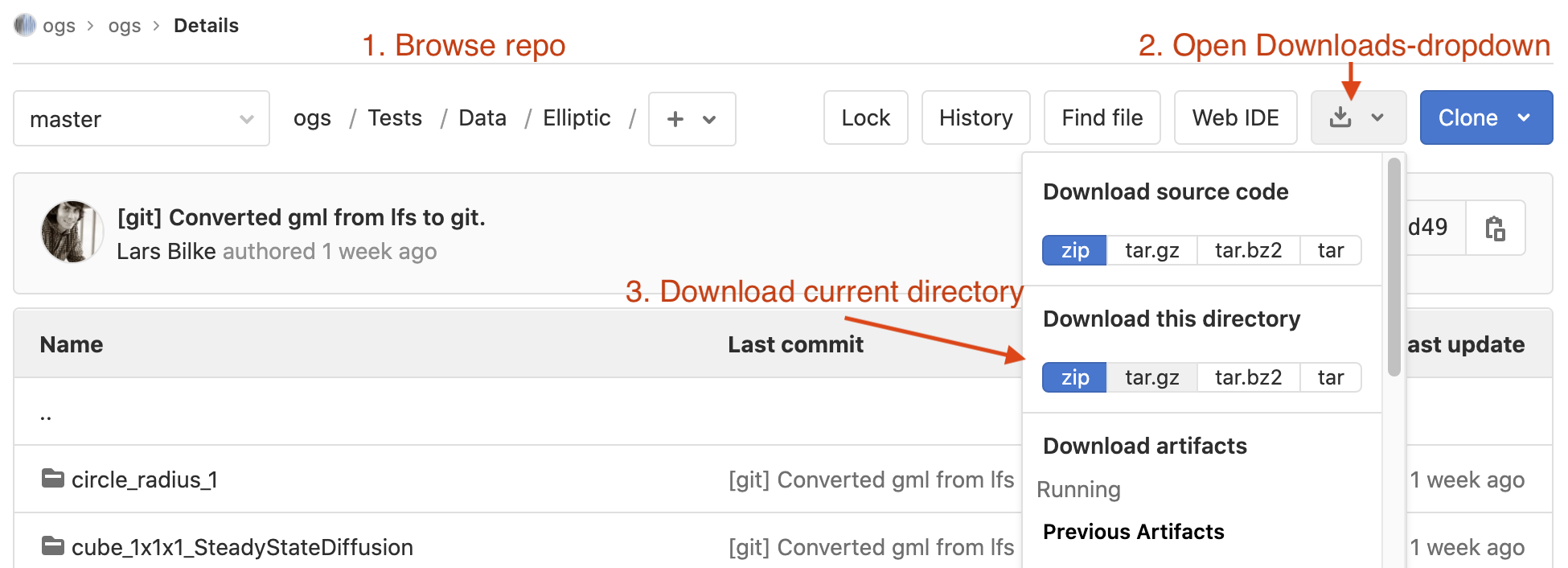This screenshot has height=568, width=1568.
Task: Click the plus icon to add a file
Action: click(675, 119)
